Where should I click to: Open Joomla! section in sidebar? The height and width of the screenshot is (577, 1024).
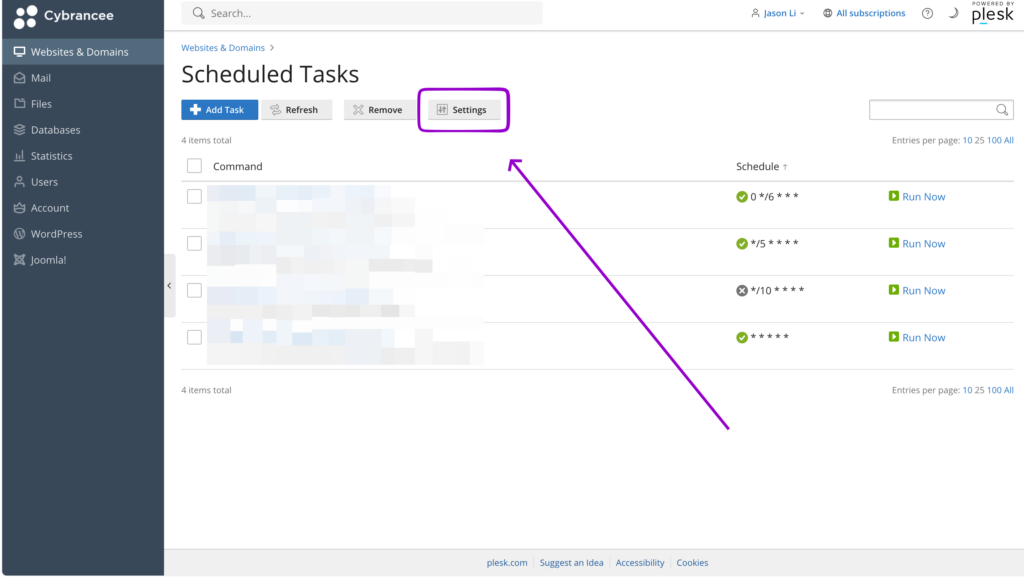(83, 260)
